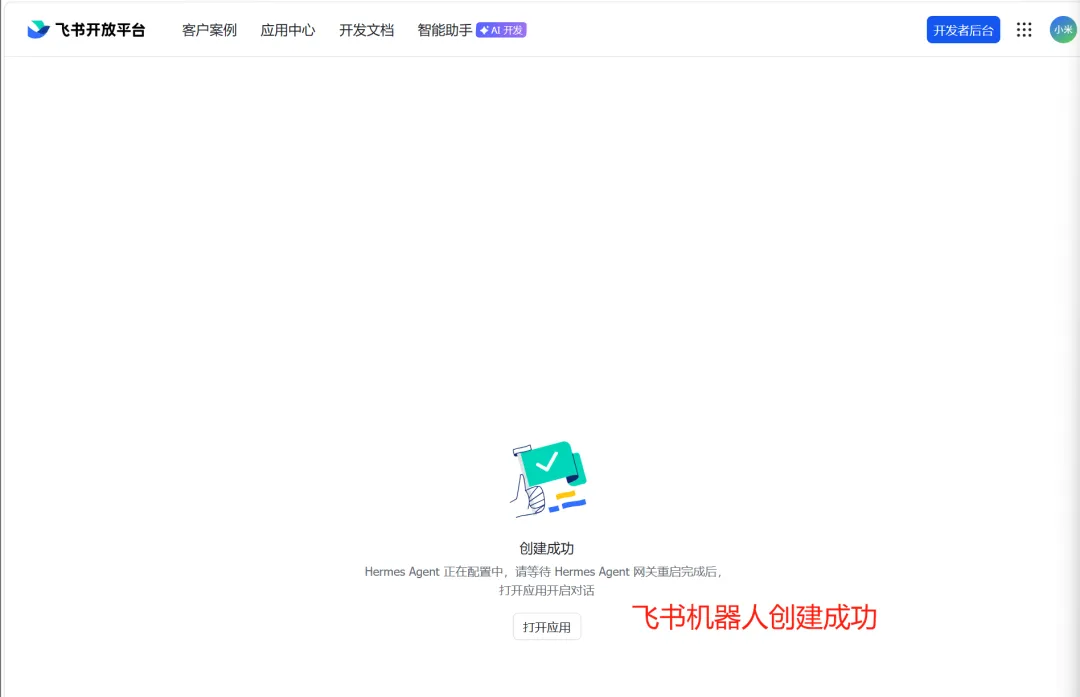Open the 小米 user avatar
Screen dimensions: 1080x697
point(1063,30)
